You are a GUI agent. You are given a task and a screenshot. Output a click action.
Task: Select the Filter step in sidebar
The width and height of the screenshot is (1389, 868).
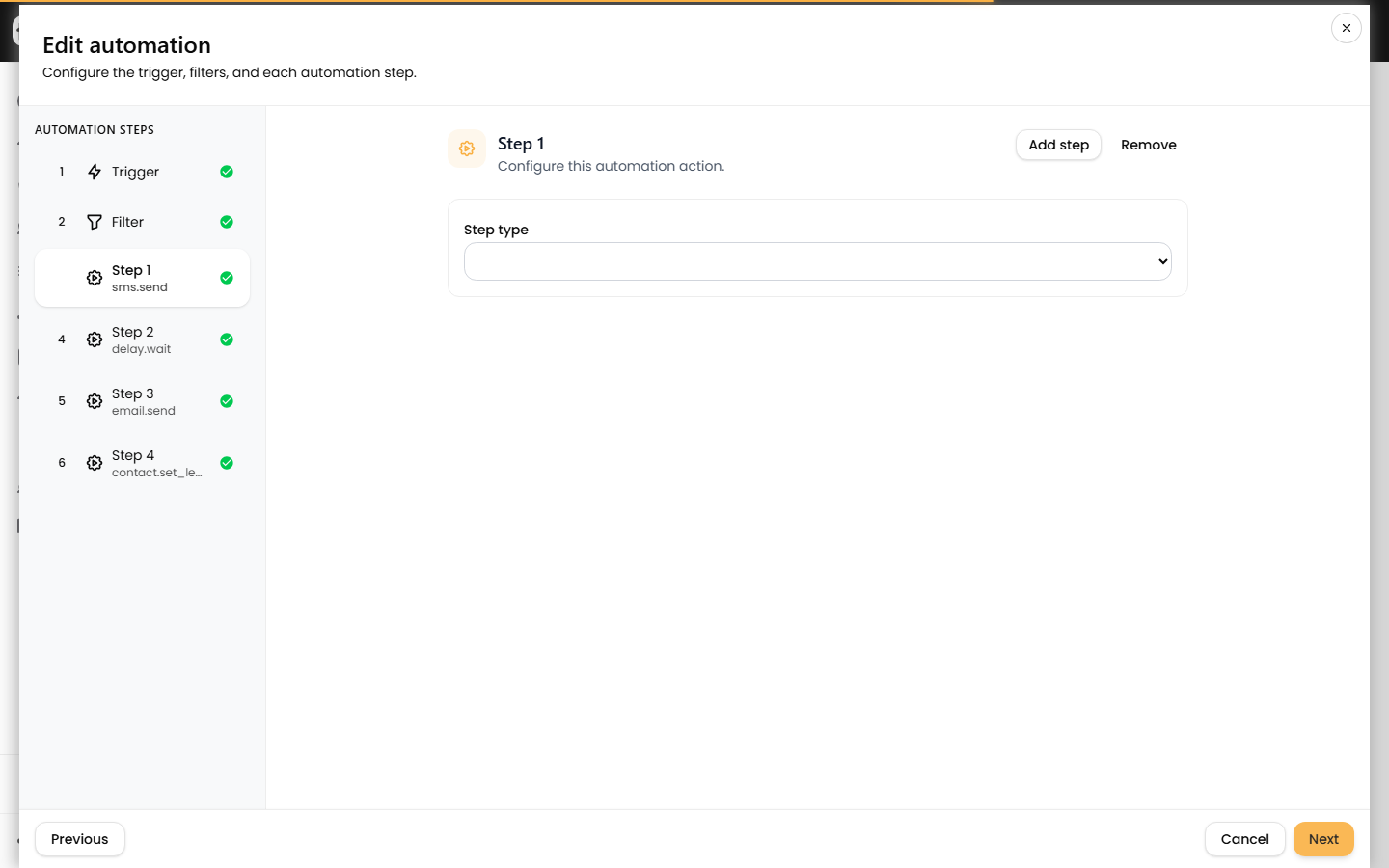(x=142, y=222)
